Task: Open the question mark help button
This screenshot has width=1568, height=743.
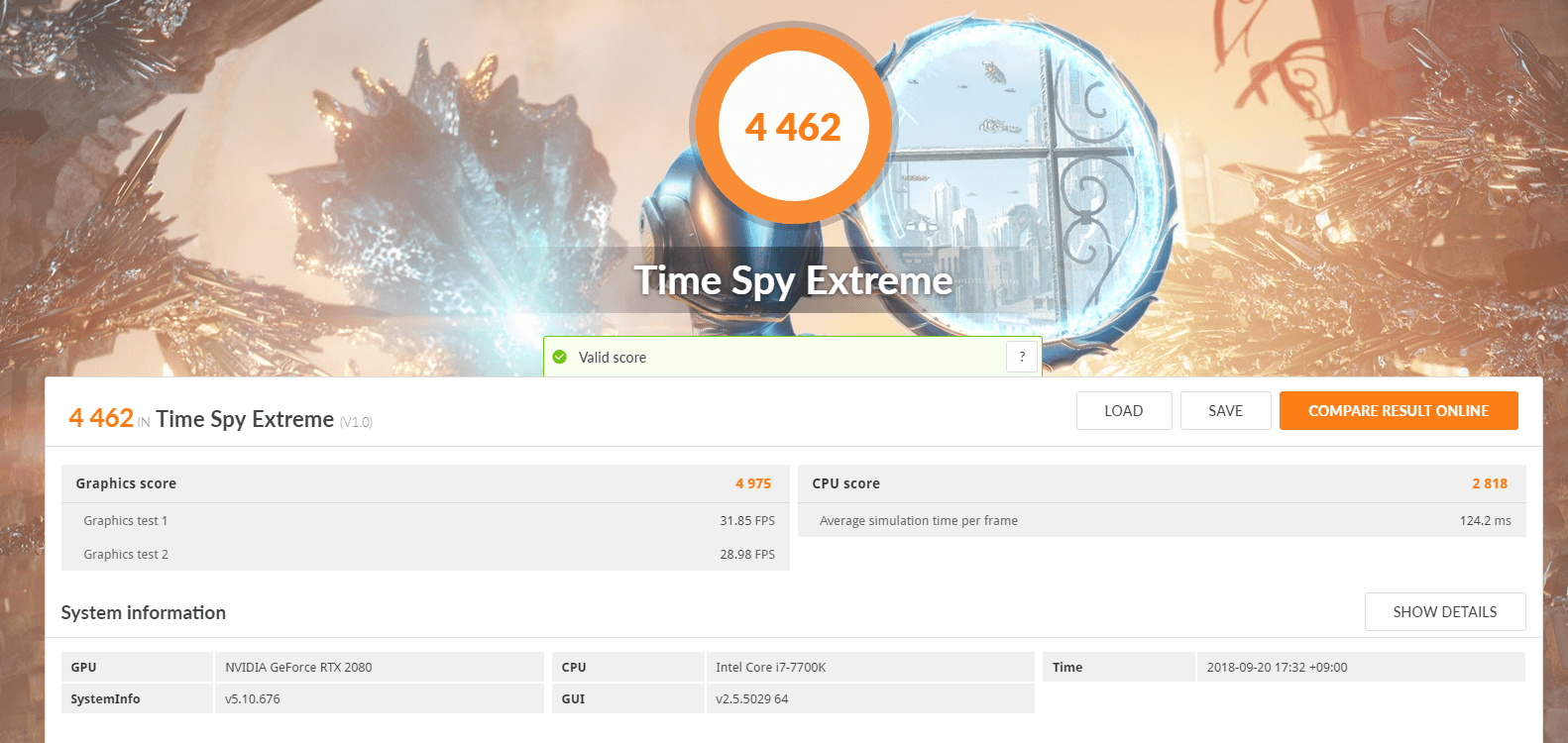Action: [x=1022, y=357]
